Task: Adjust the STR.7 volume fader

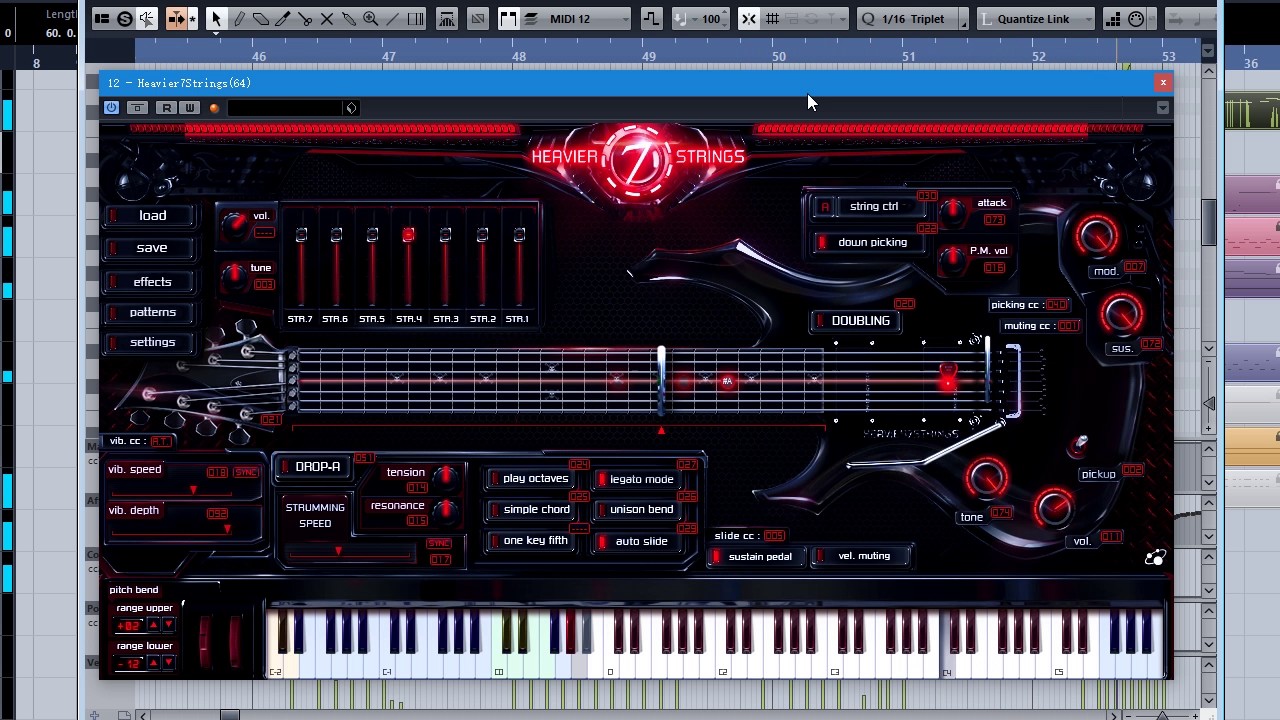Action: point(301,235)
